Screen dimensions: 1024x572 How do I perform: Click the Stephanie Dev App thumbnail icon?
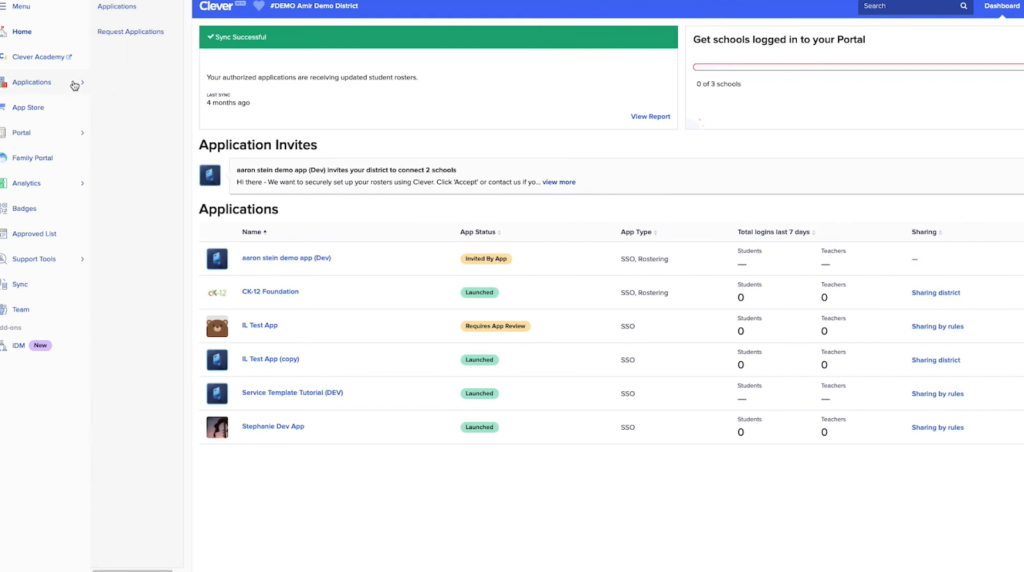point(217,427)
